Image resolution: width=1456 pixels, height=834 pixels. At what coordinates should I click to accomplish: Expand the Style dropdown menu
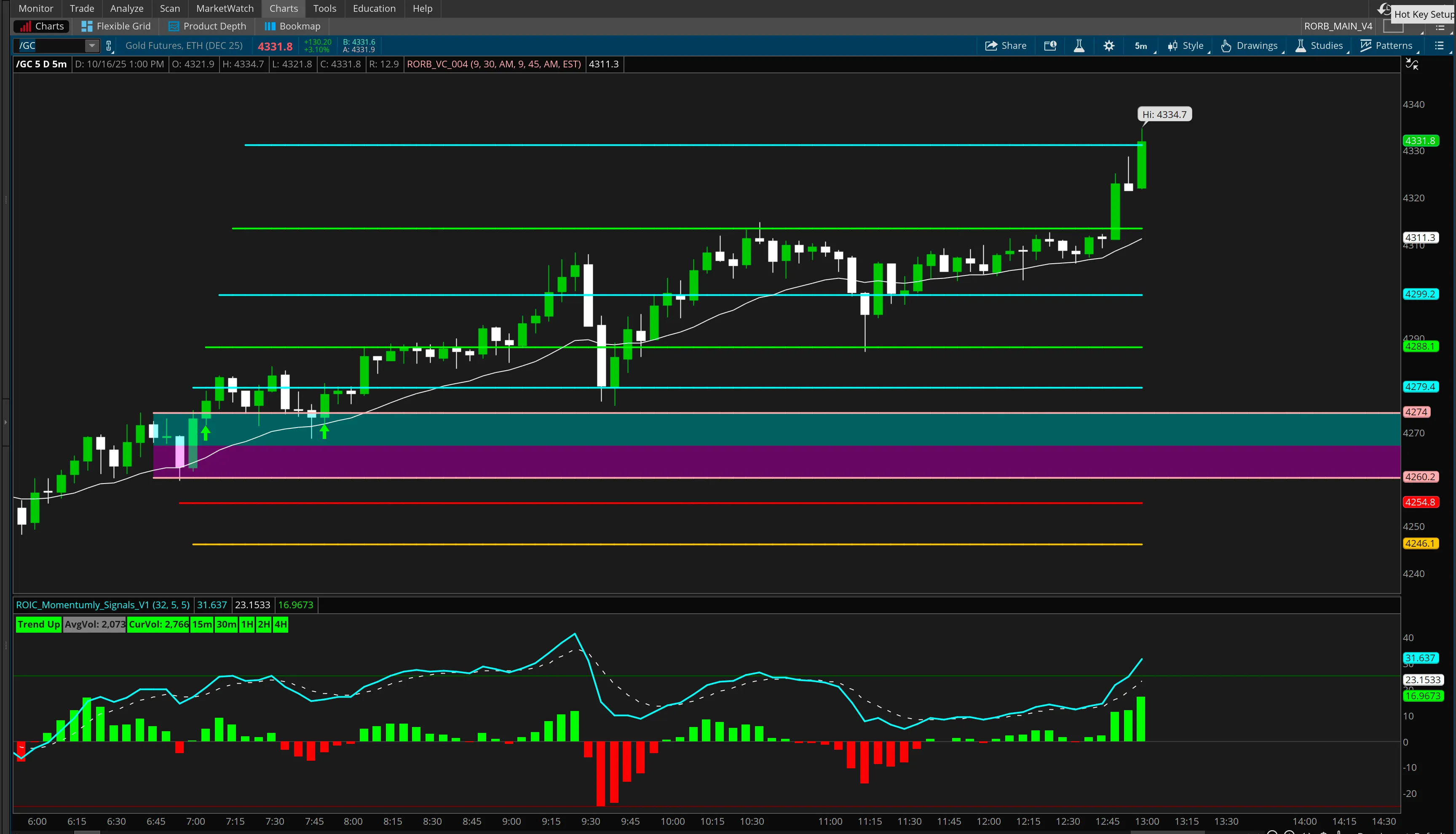[x=1186, y=46]
